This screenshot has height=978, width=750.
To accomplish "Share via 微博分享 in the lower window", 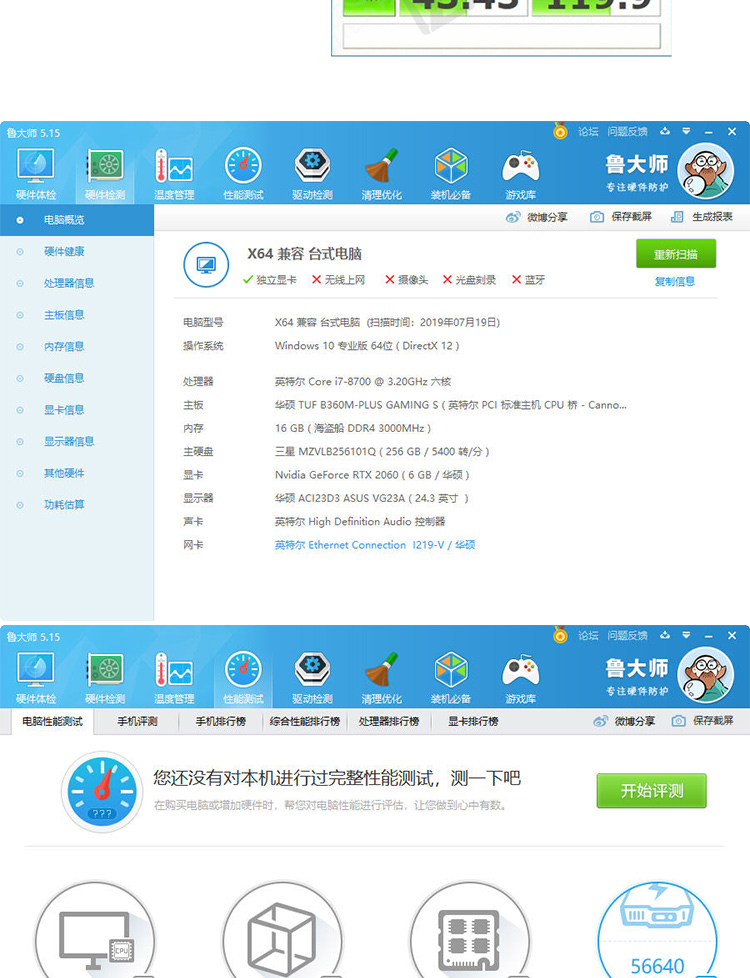I will click(x=625, y=721).
